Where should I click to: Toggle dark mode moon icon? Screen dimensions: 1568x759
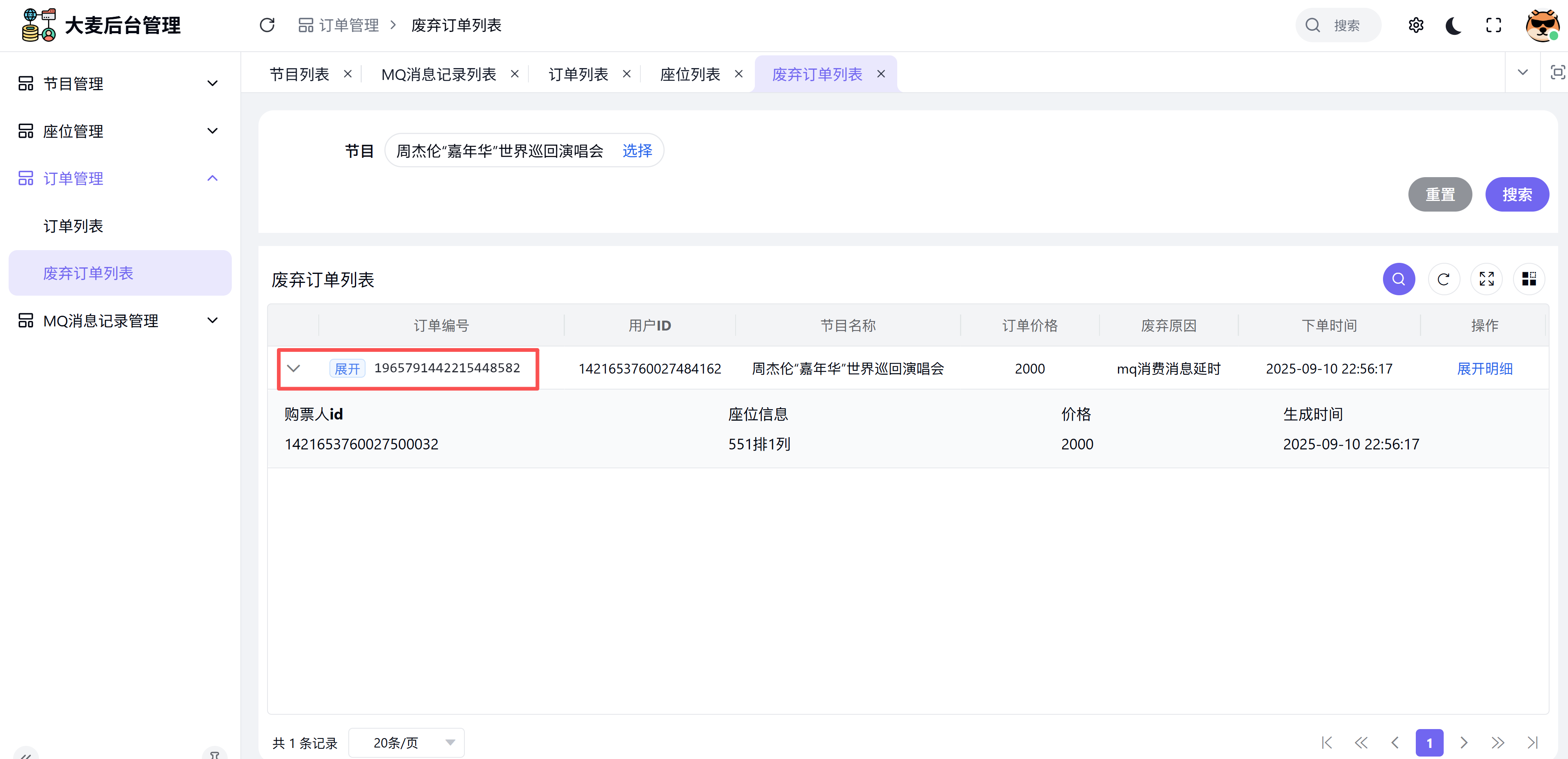(x=1454, y=25)
